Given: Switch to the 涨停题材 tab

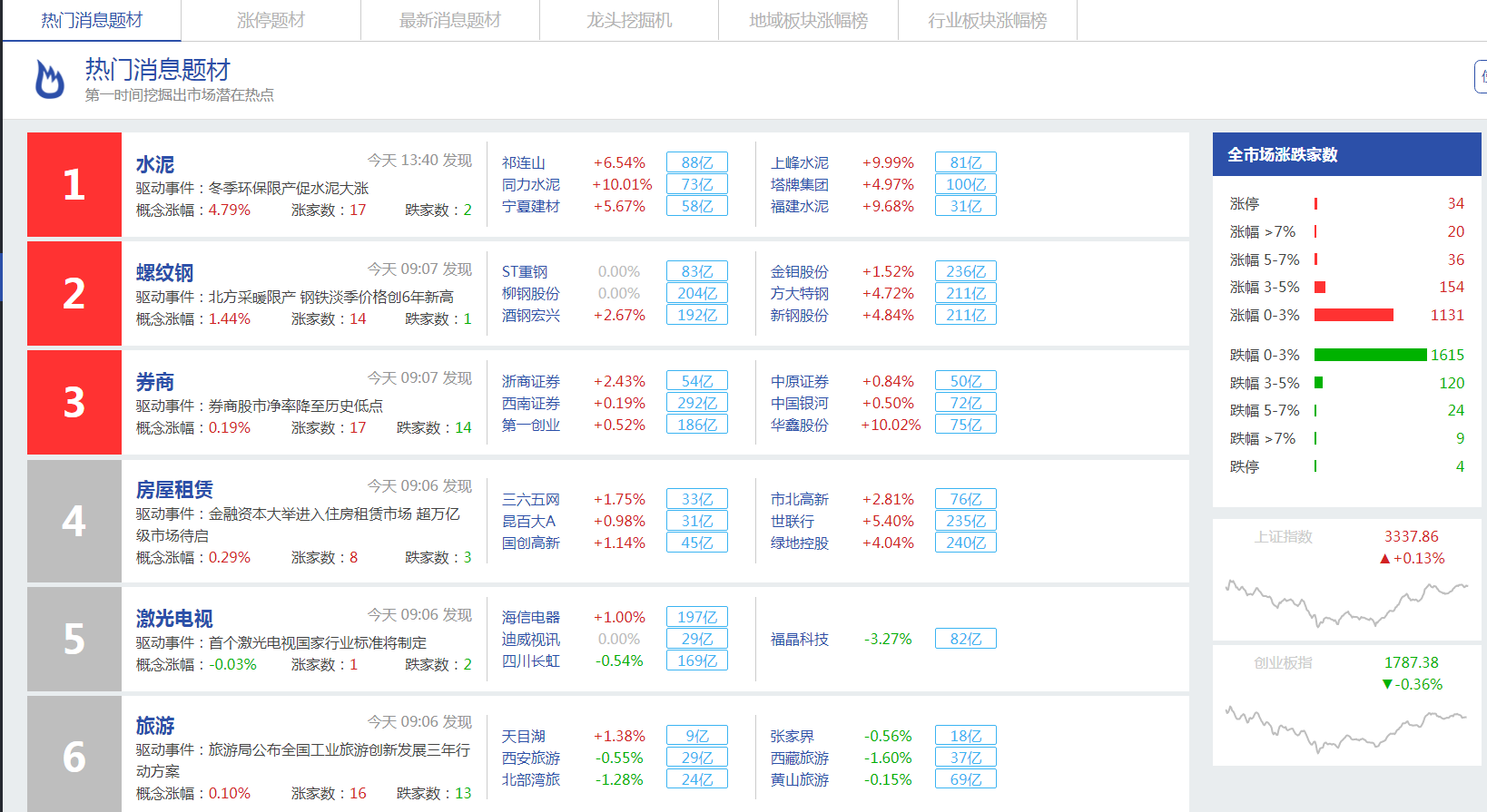Looking at the screenshot, I should tap(271, 20).
